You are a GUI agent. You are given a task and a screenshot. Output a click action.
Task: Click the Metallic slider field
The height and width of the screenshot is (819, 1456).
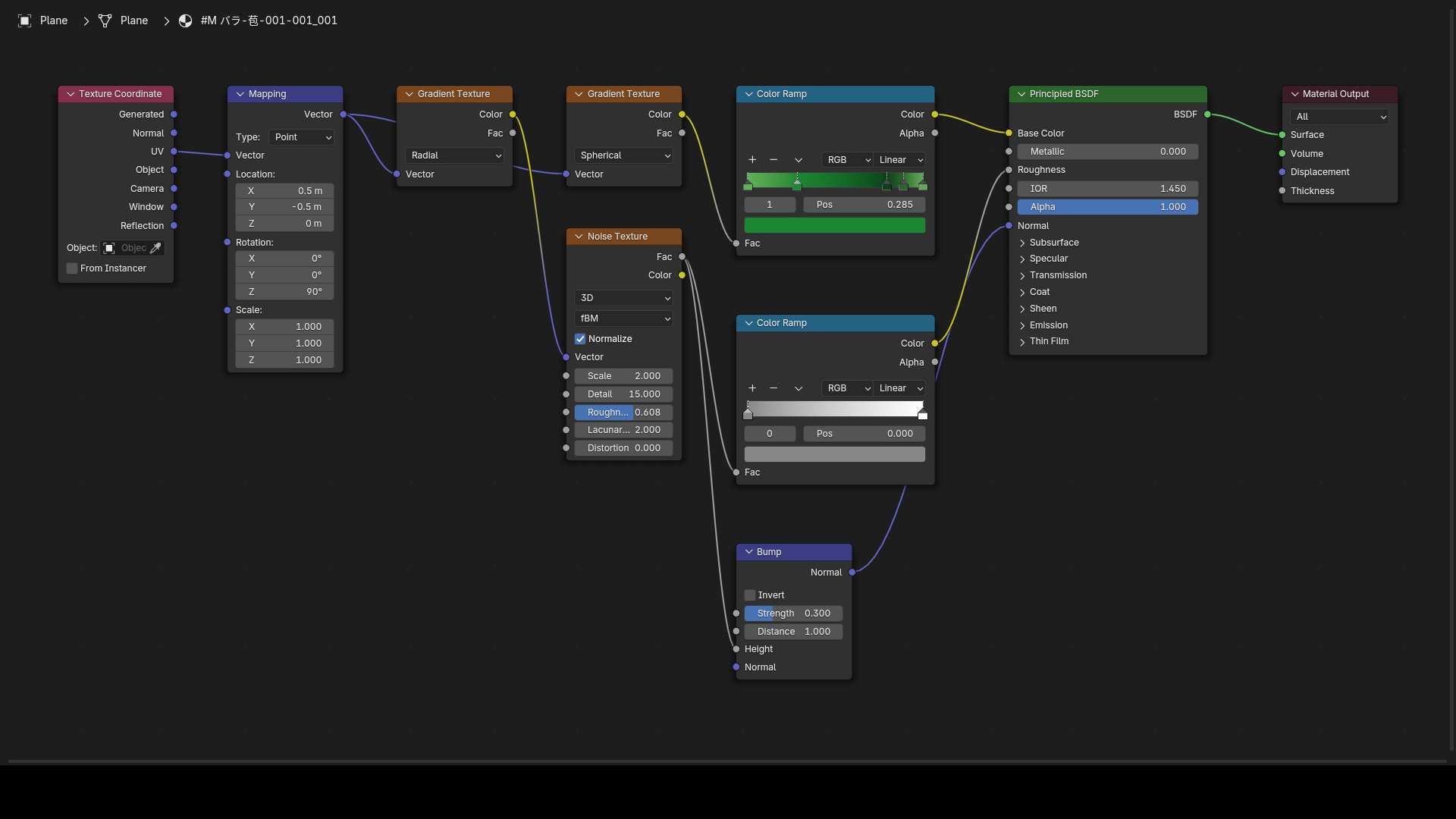[x=1108, y=152]
